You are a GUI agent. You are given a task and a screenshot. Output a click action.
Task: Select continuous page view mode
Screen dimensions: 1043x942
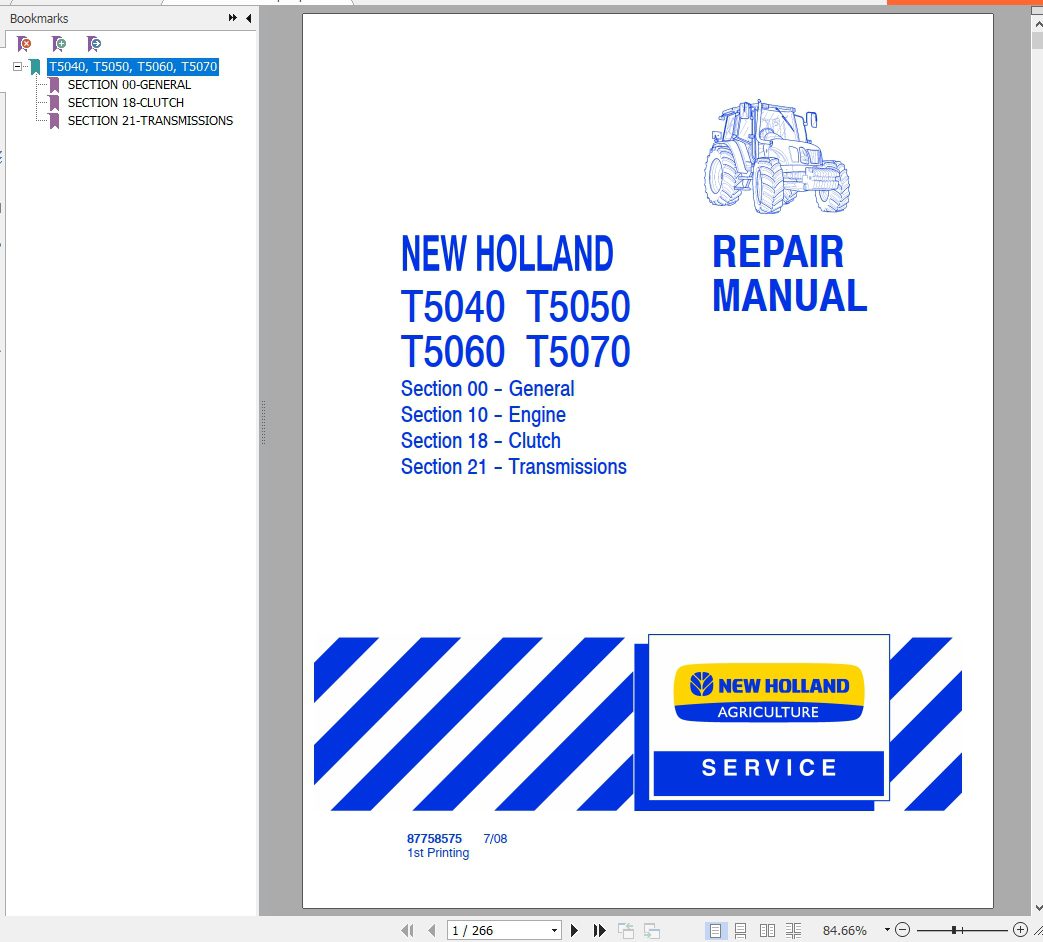click(740, 930)
